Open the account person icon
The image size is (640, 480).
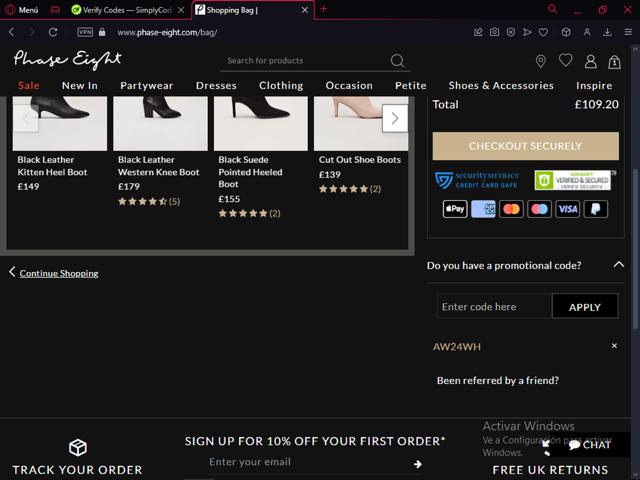pyautogui.click(x=591, y=62)
